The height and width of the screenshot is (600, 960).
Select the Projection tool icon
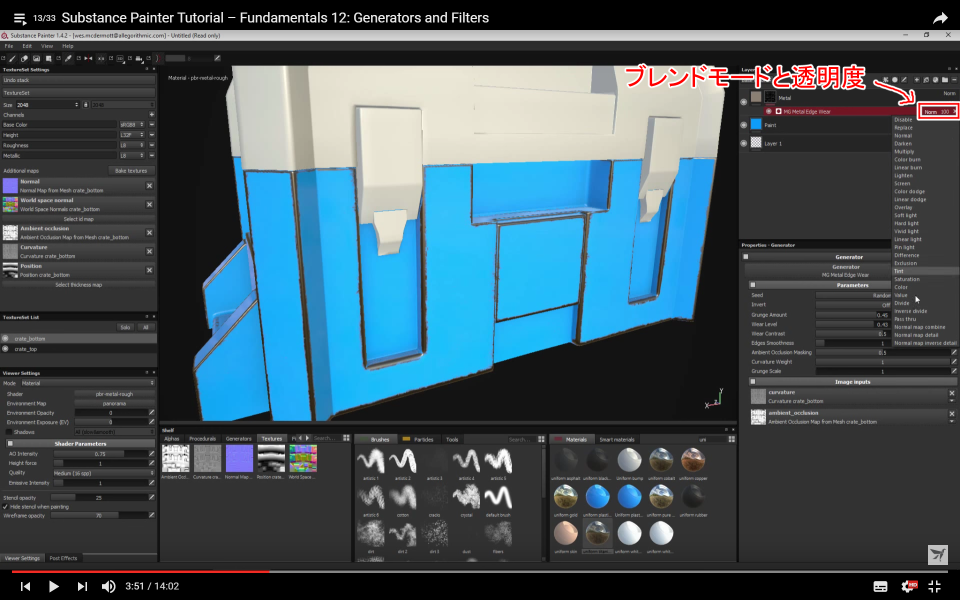coord(36,58)
